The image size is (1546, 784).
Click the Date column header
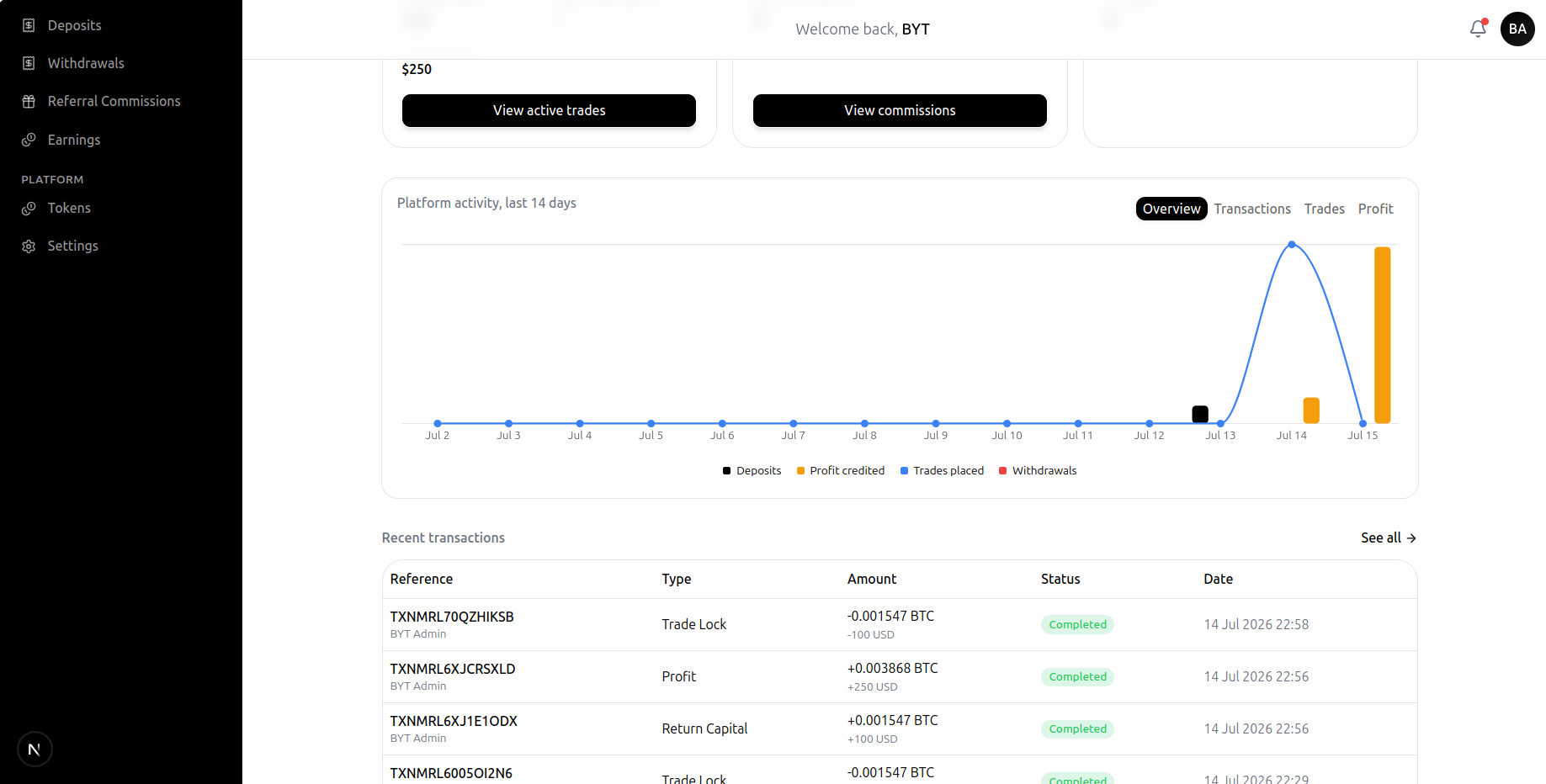point(1218,579)
